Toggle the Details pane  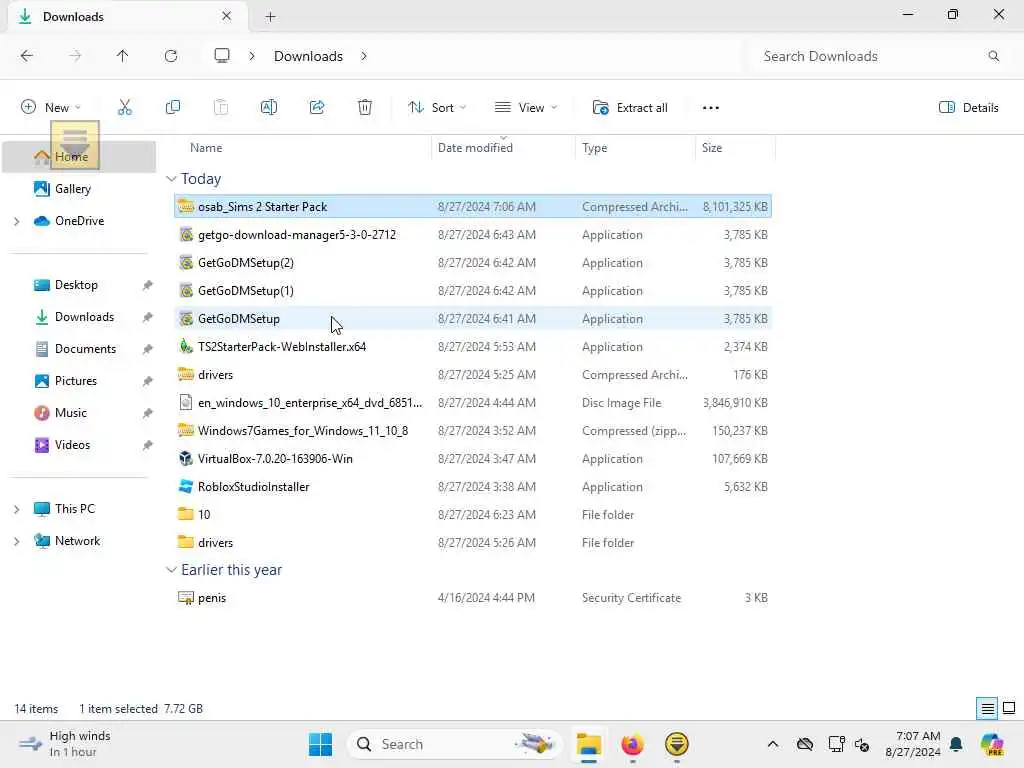click(x=968, y=108)
